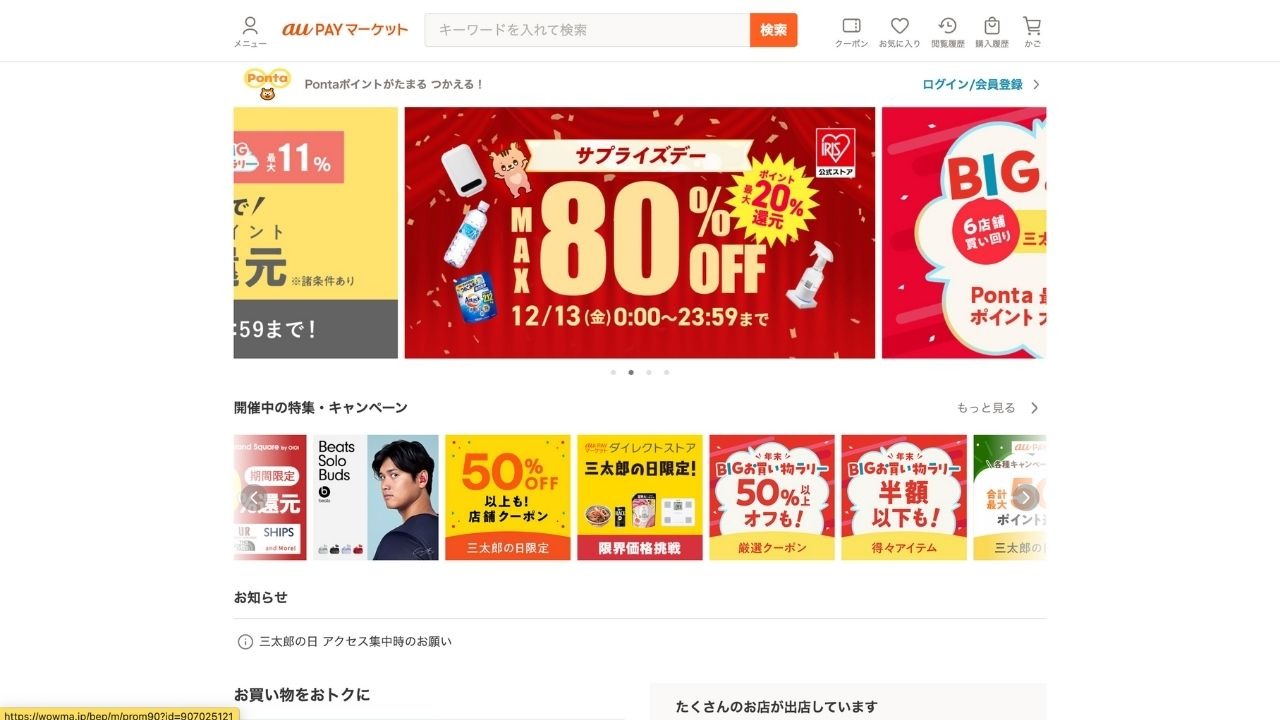Image resolution: width=1280 pixels, height=720 pixels.
Task: Open the クーポン coupon icon
Action: pyautogui.click(x=852, y=31)
